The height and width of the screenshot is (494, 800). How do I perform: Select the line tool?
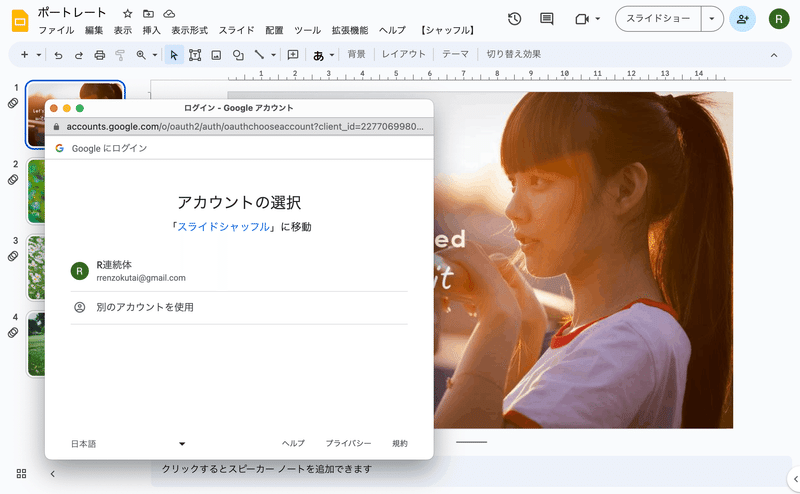(x=259, y=55)
